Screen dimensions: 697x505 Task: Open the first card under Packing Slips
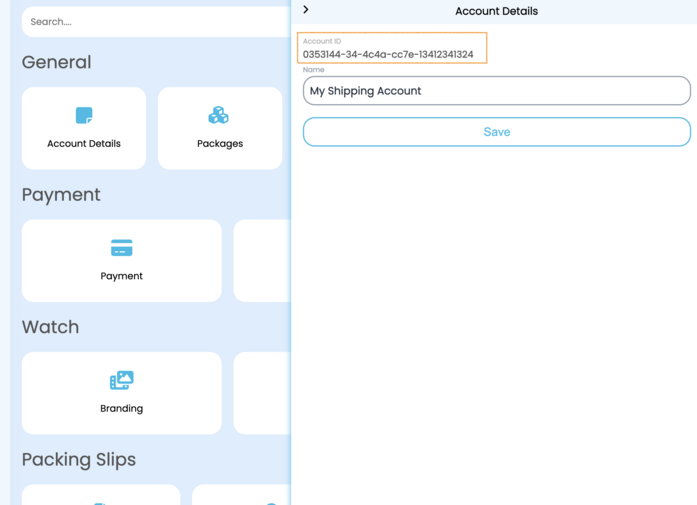pos(100,495)
